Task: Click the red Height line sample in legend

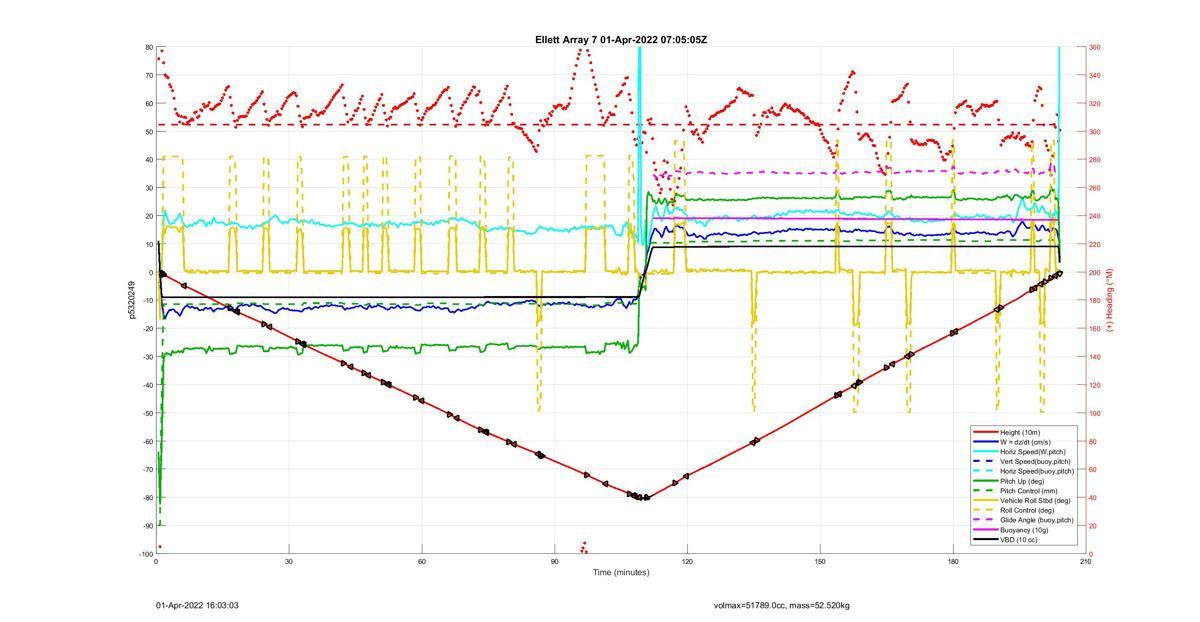Action: pos(984,432)
